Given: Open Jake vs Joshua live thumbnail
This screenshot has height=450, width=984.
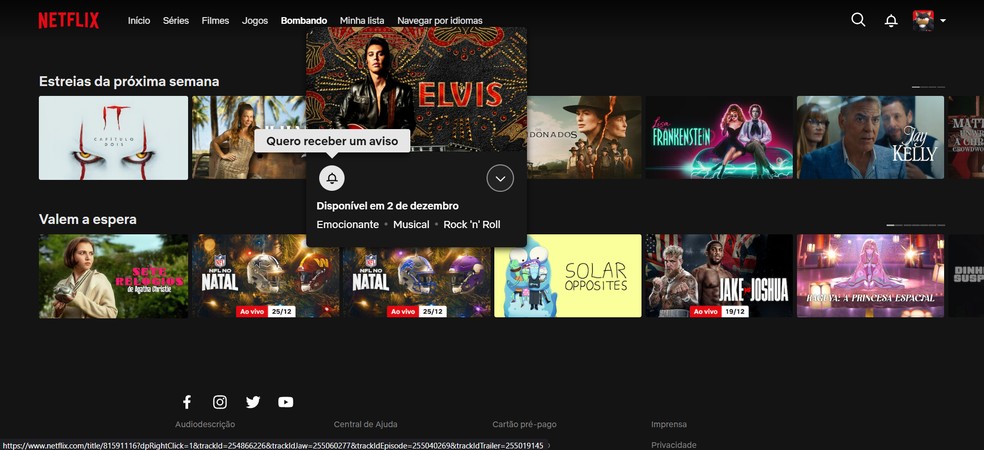Looking at the screenshot, I should (x=719, y=276).
